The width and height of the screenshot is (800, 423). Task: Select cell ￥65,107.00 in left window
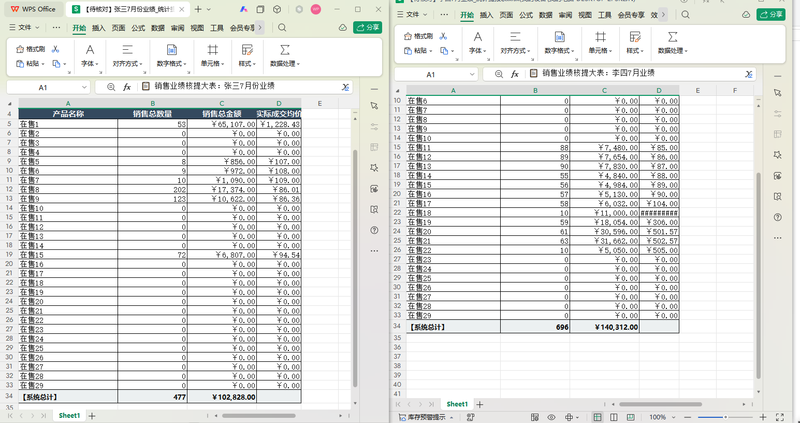(222, 124)
